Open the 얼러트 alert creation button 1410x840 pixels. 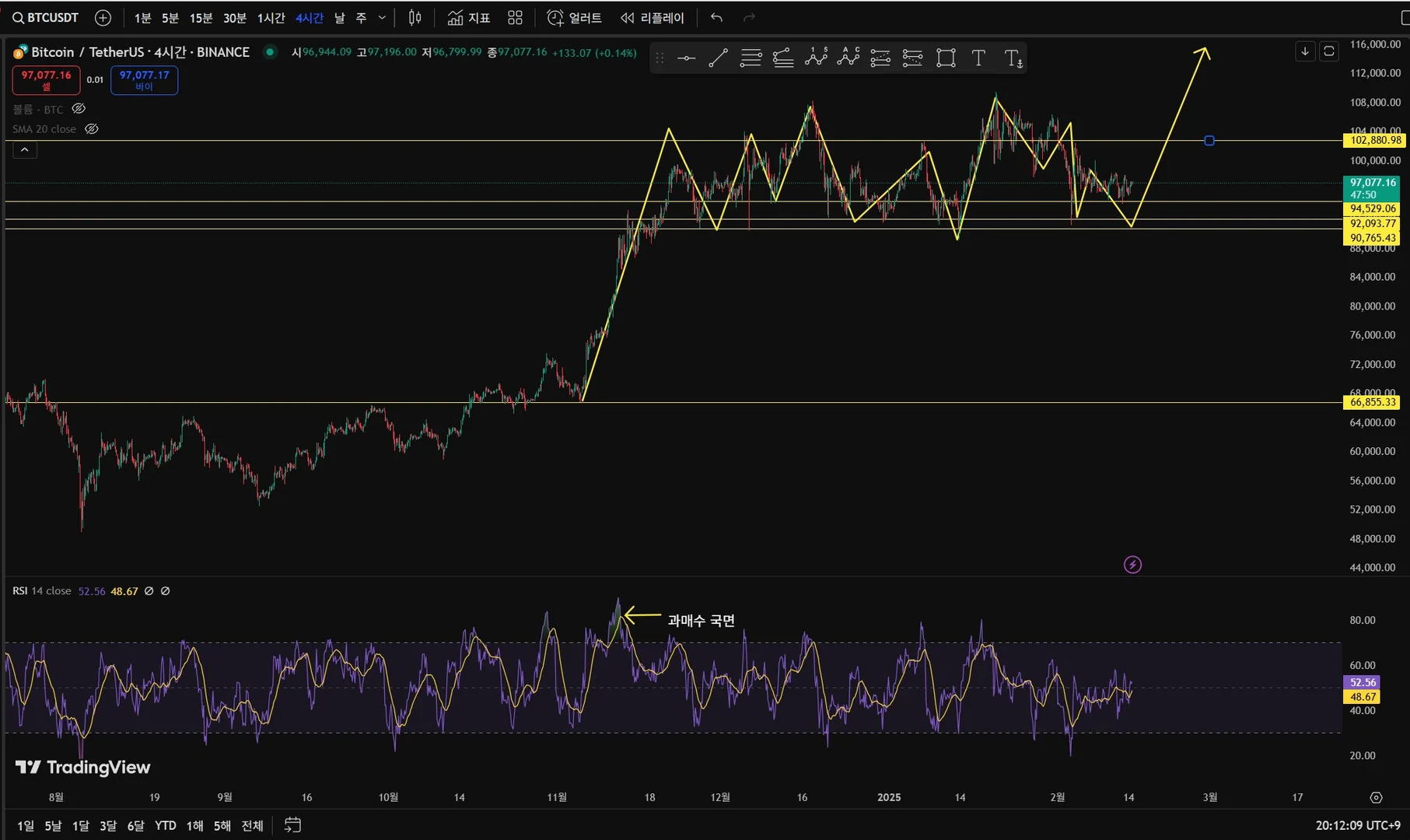coord(575,18)
